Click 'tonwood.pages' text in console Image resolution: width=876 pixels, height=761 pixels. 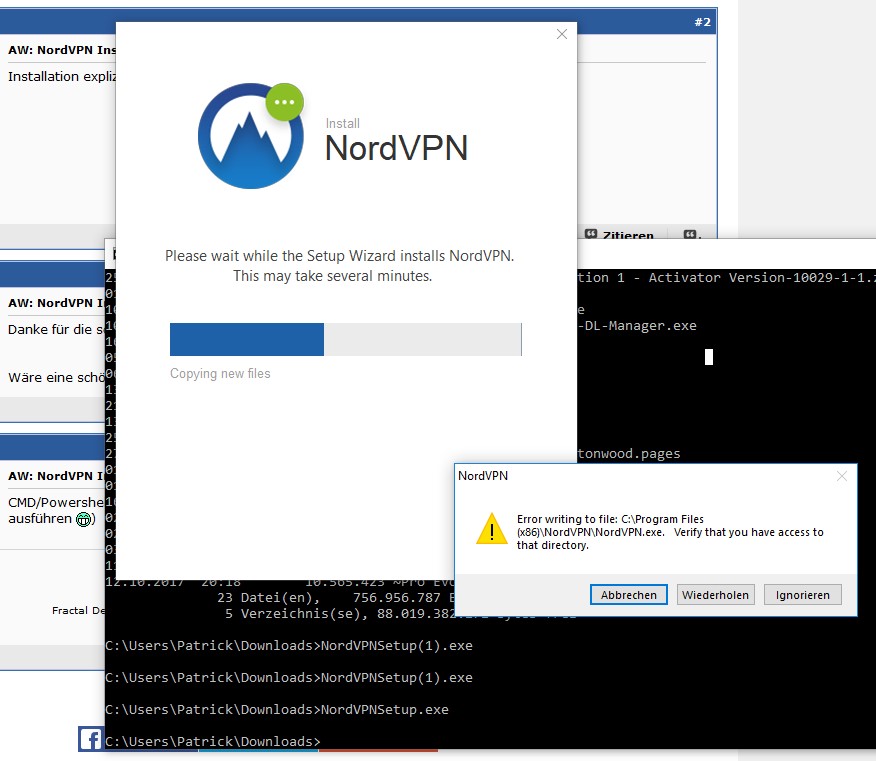629,454
